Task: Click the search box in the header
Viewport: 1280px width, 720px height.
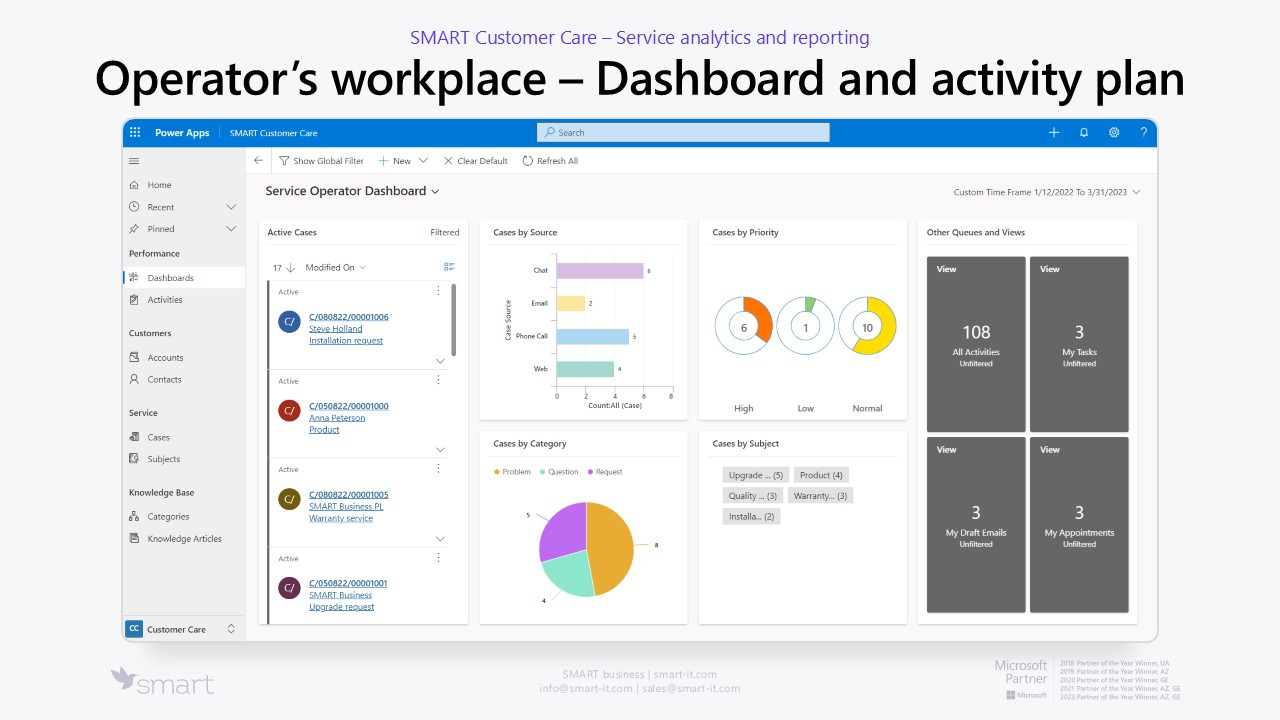Action: (x=683, y=132)
